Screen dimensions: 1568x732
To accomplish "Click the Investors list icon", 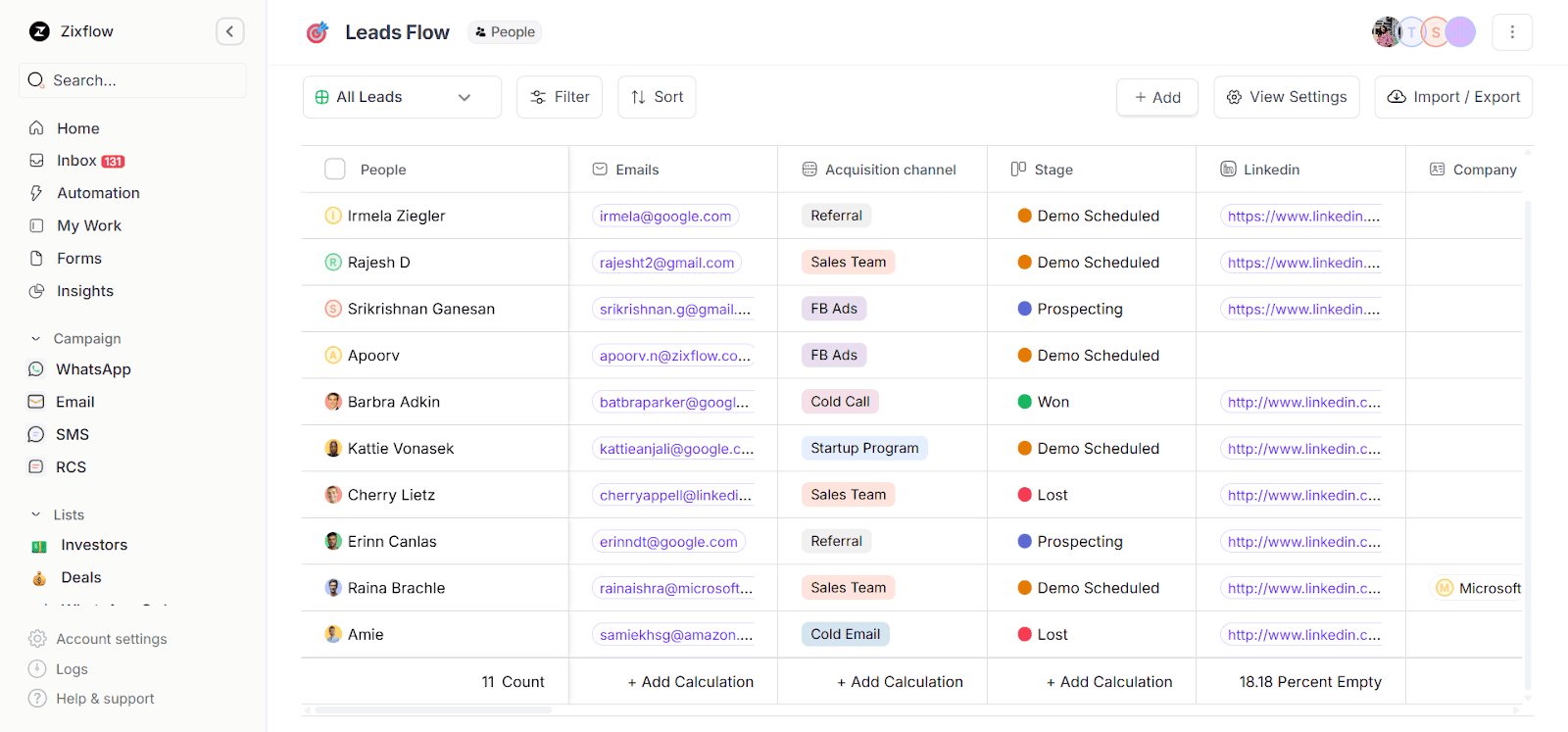I will pyautogui.click(x=39, y=546).
